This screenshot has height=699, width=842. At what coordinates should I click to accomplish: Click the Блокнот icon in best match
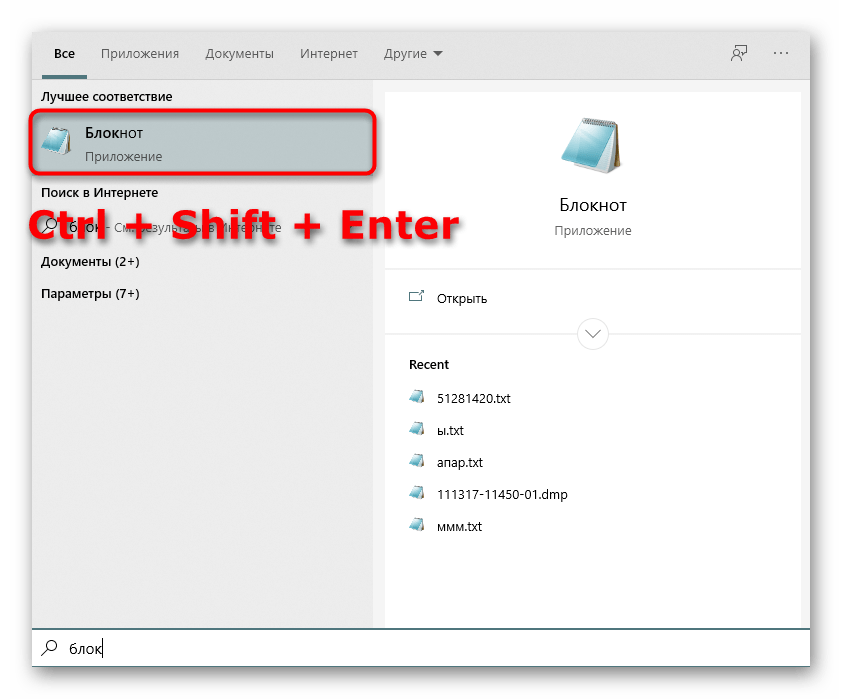(57, 141)
